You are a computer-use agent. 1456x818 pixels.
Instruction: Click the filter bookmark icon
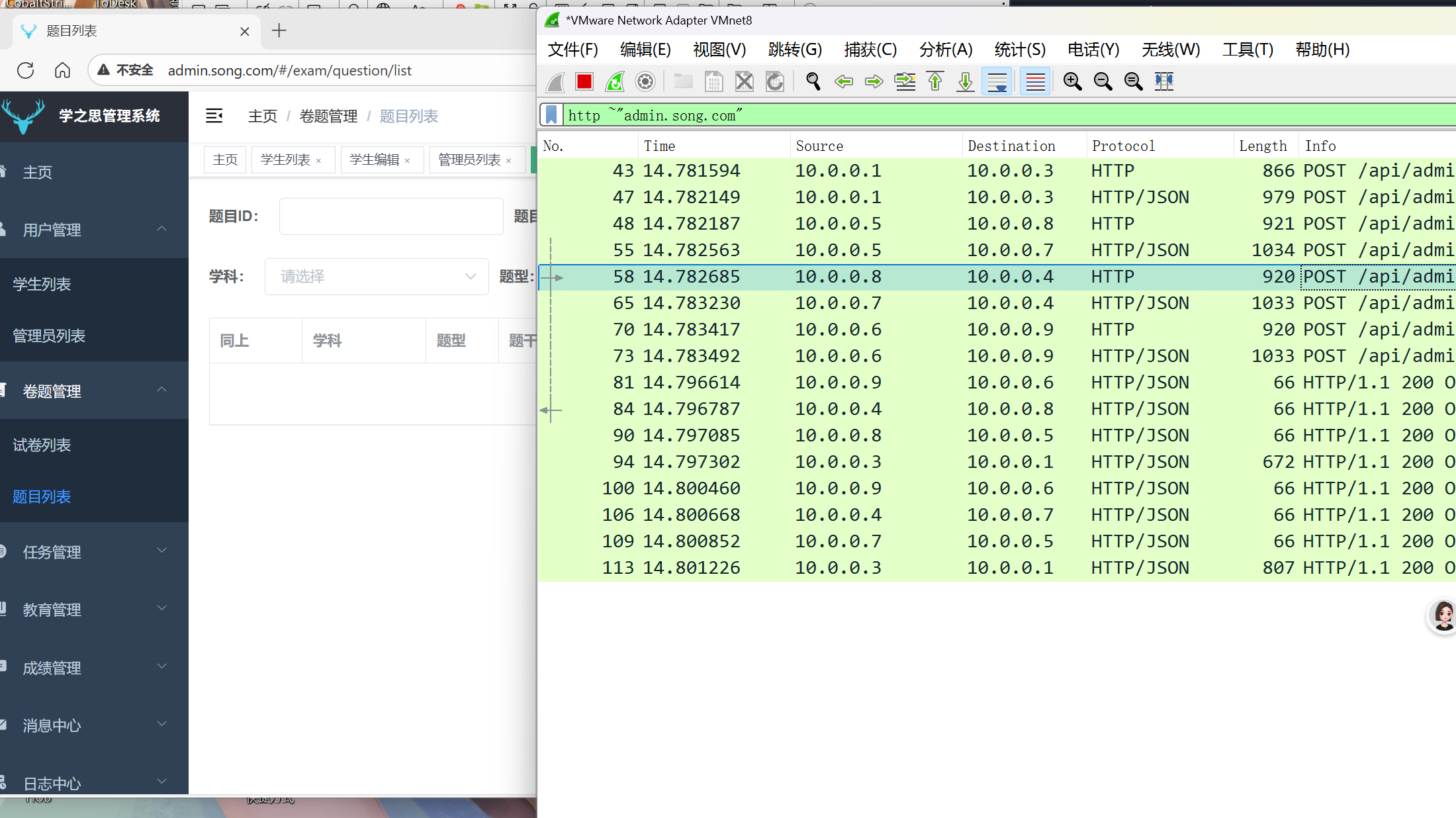click(x=551, y=115)
